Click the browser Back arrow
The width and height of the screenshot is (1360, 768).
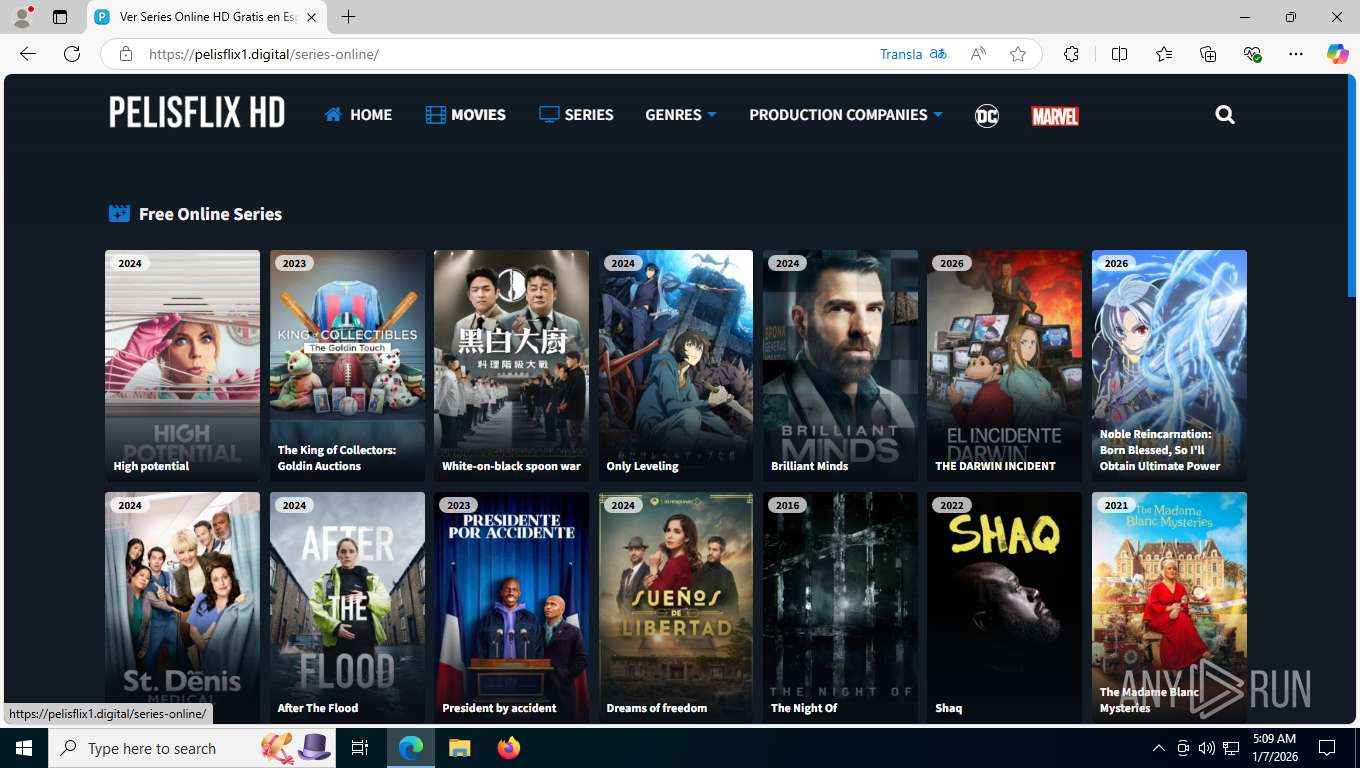28,54
